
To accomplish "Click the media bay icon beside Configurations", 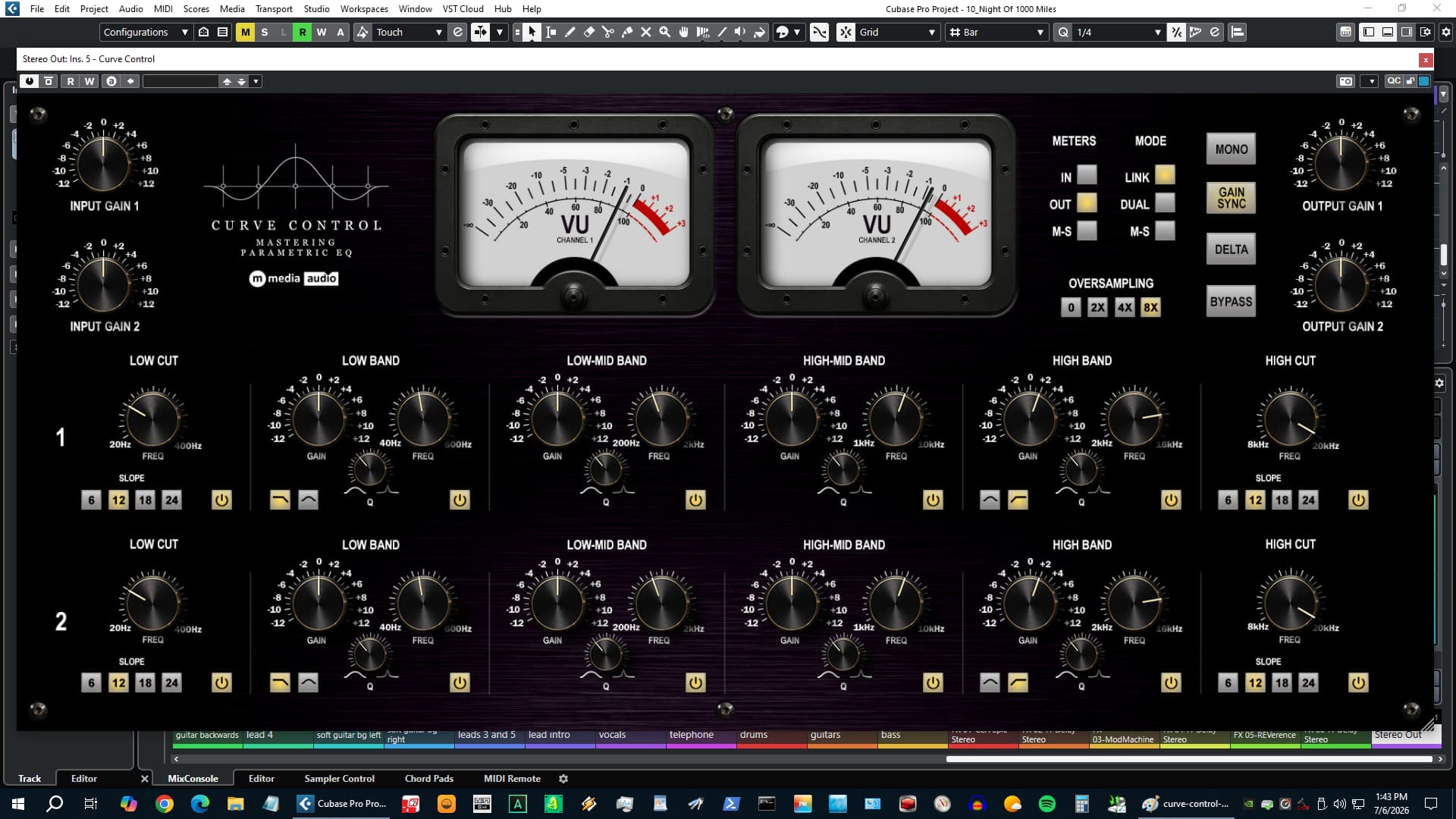I will (203, 32).
